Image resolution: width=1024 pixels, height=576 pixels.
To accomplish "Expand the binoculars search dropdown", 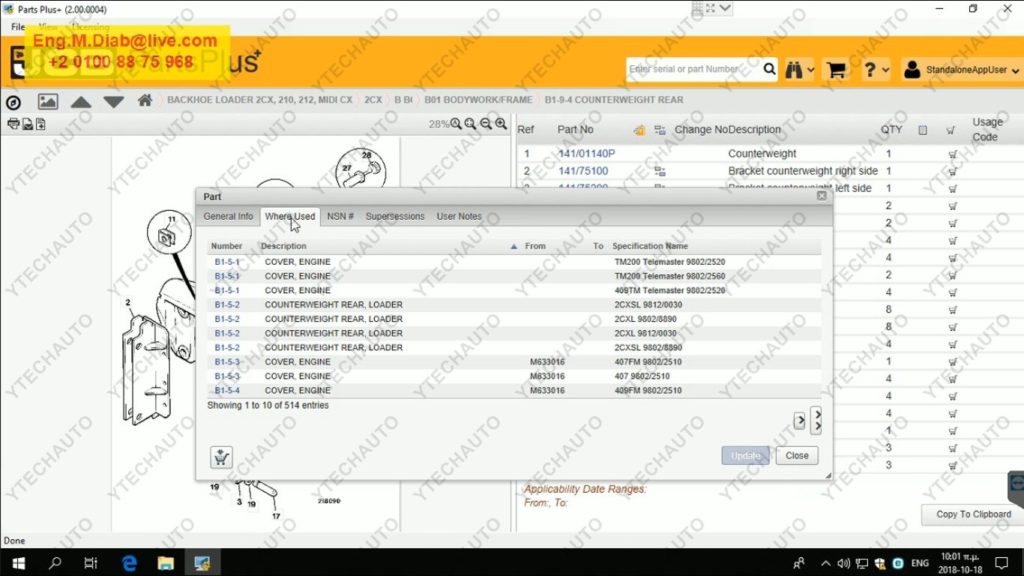I will point(799,70).
